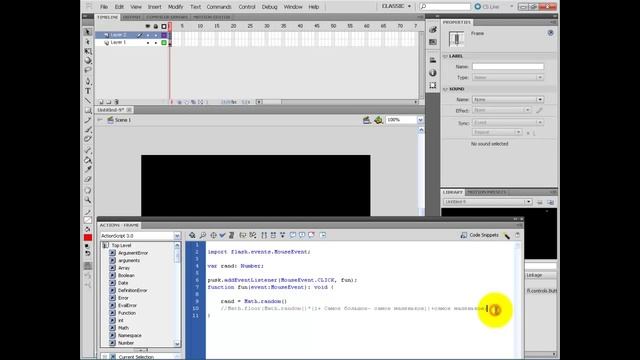This screenshot has width=640, height=360.
Task: Select the Subselection tool
Action: click(88, 42)
